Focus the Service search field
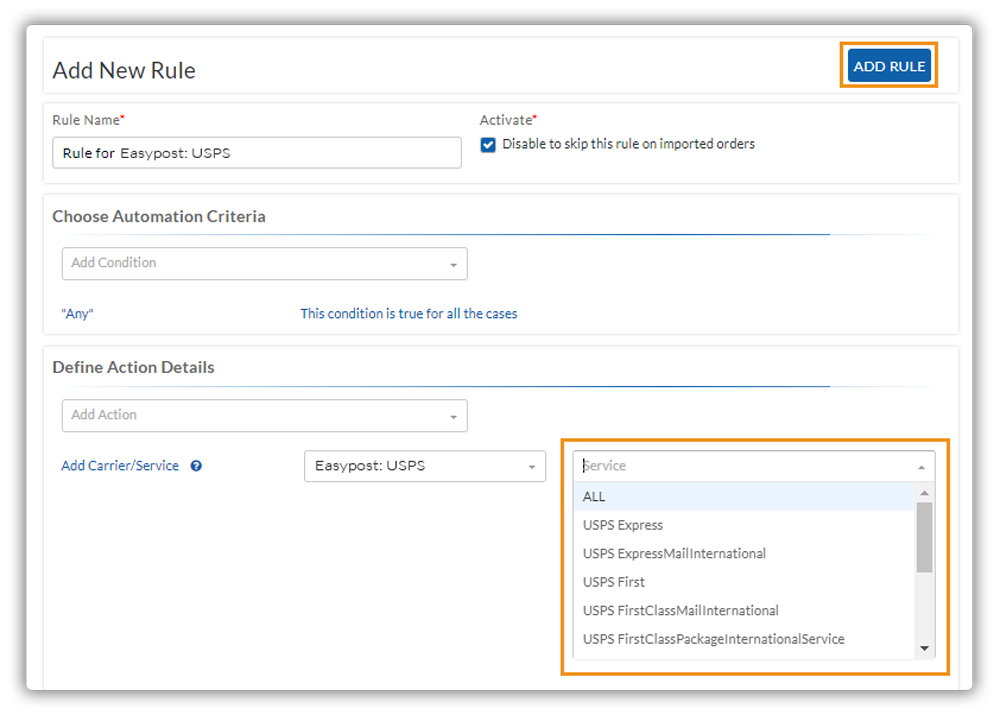 (744, 466)
